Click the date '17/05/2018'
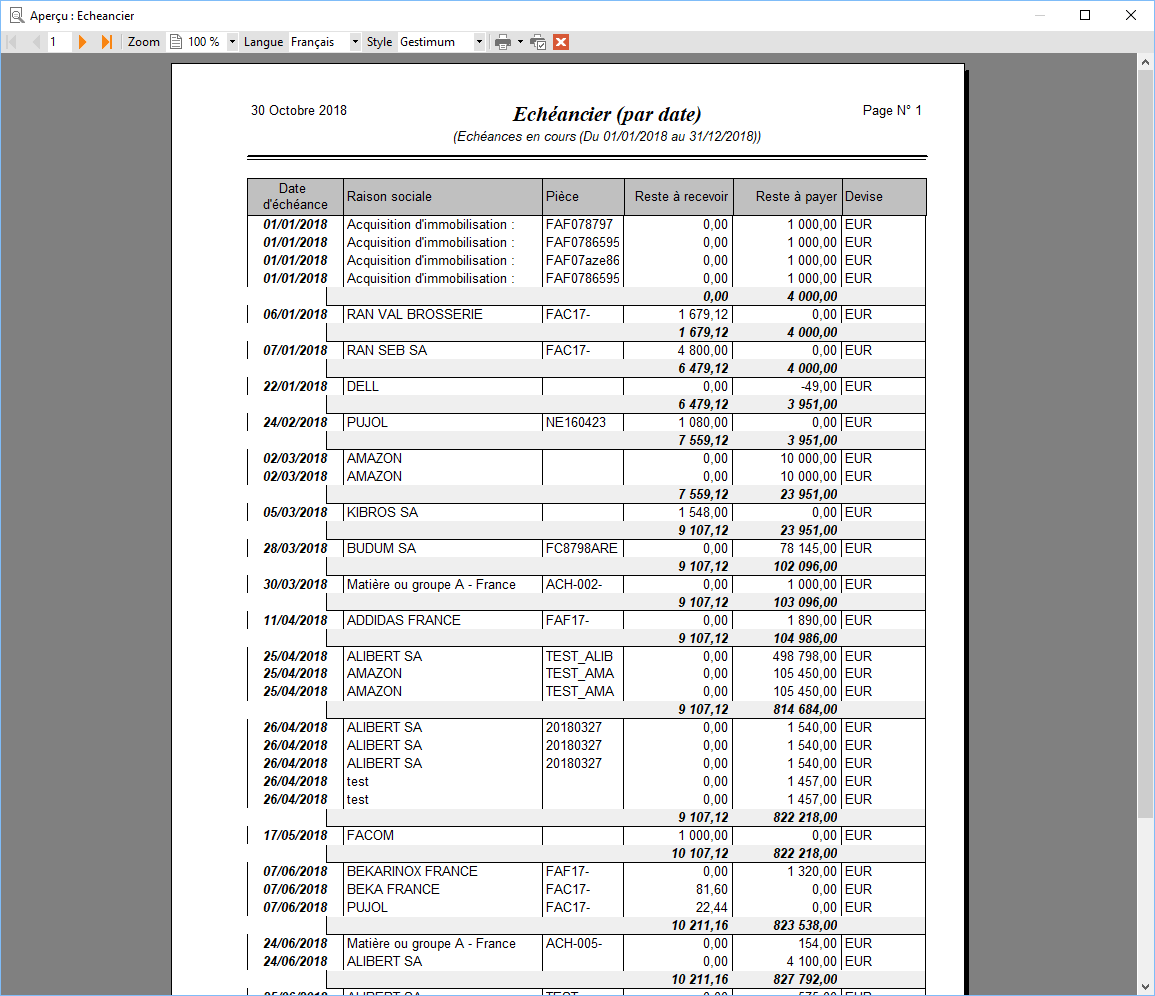This screenshot has width=1155, height=996. coord(295,836)
